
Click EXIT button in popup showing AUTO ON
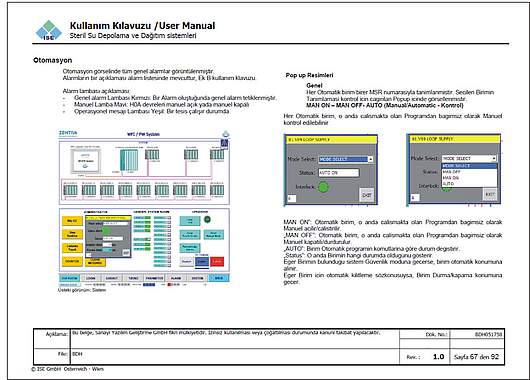coord(367,195)
